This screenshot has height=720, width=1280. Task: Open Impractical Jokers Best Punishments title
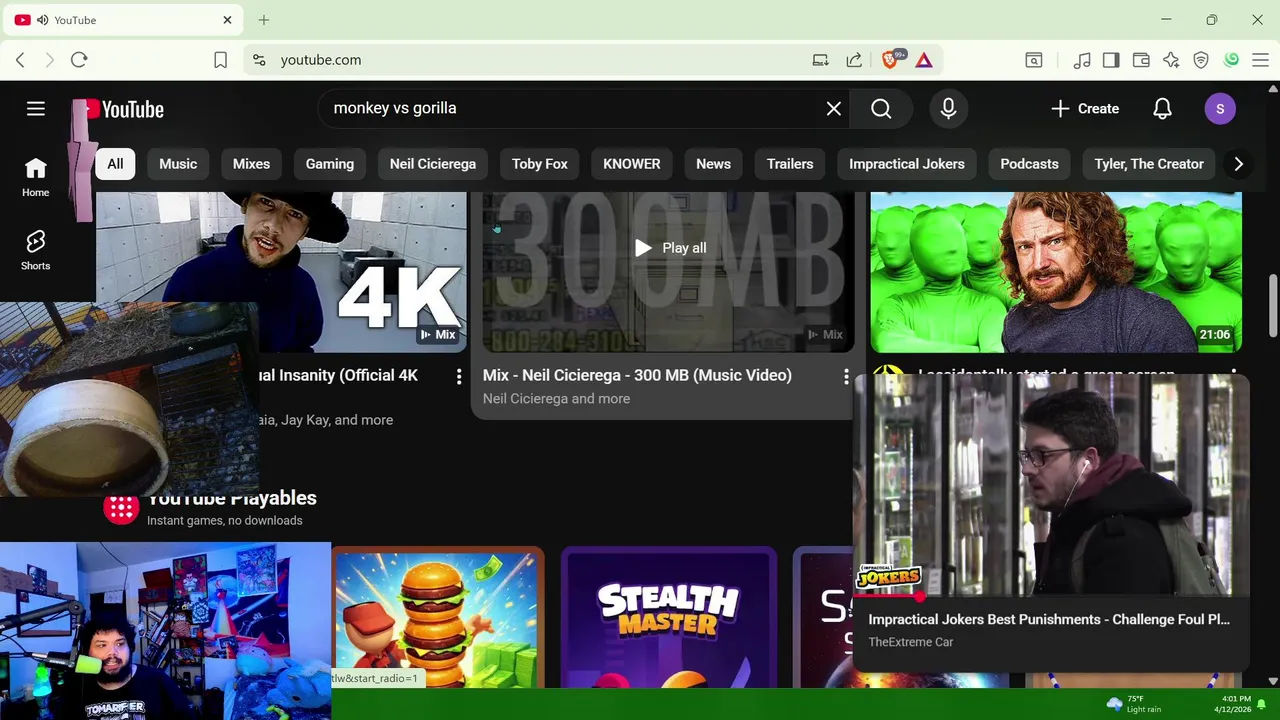click(1049, 620)
